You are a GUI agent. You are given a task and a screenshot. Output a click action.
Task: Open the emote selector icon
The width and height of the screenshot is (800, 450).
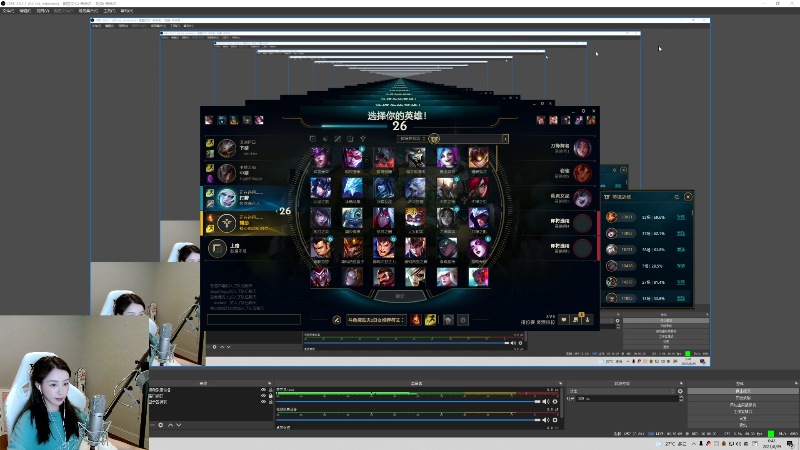(x=463, y=320)
